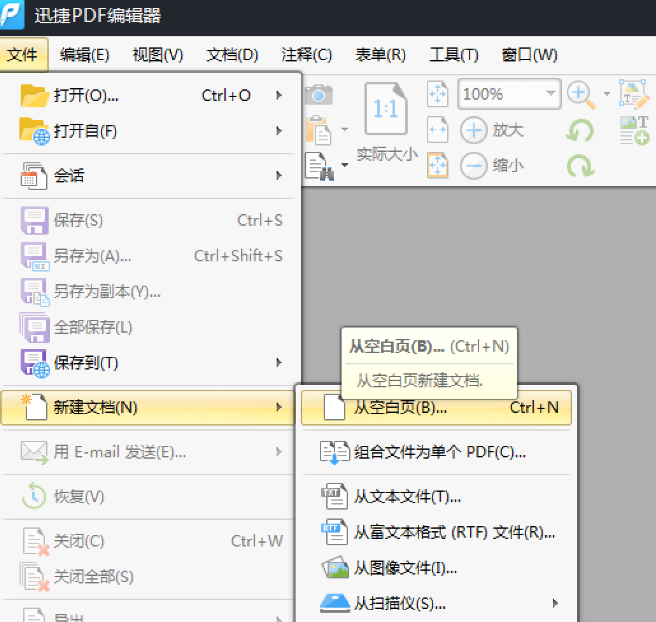Click the rotate clockwise green arrow

[580, 166]
